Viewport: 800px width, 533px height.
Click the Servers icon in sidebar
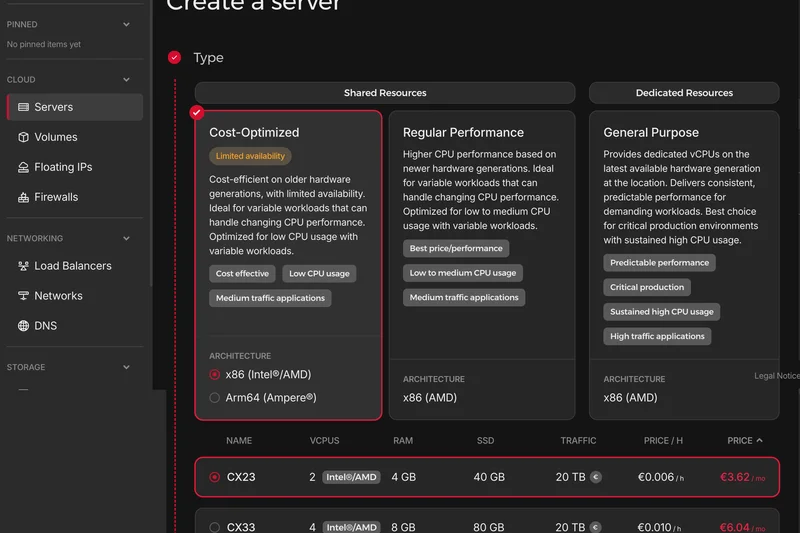coord(24,107)
